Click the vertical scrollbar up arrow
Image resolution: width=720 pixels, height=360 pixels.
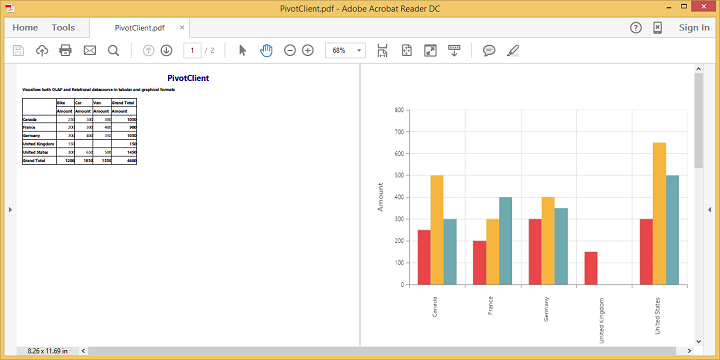point(698,69)
